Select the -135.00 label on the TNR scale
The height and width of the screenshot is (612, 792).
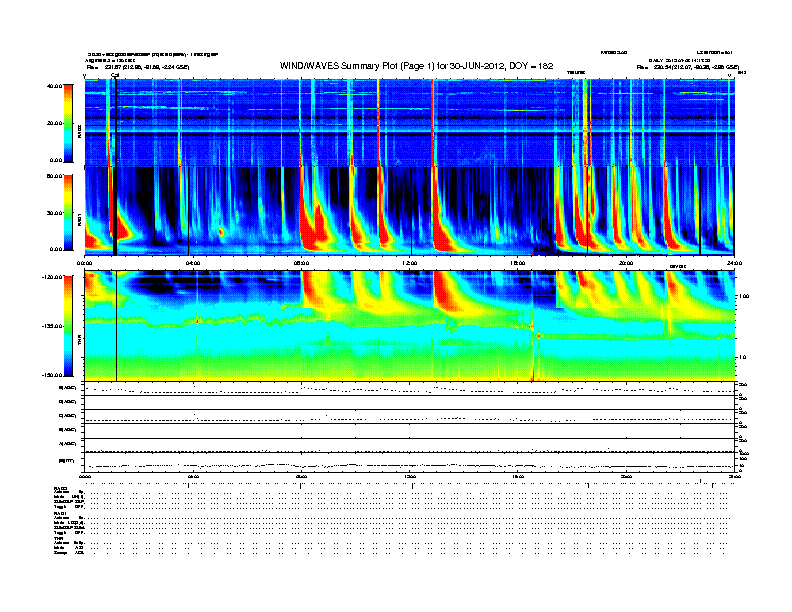pos(52,326)
